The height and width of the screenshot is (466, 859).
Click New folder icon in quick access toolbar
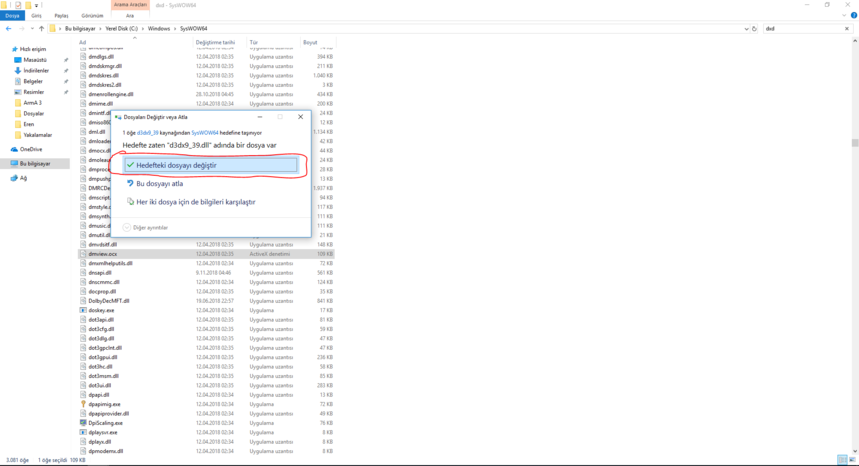coord(27,5)
